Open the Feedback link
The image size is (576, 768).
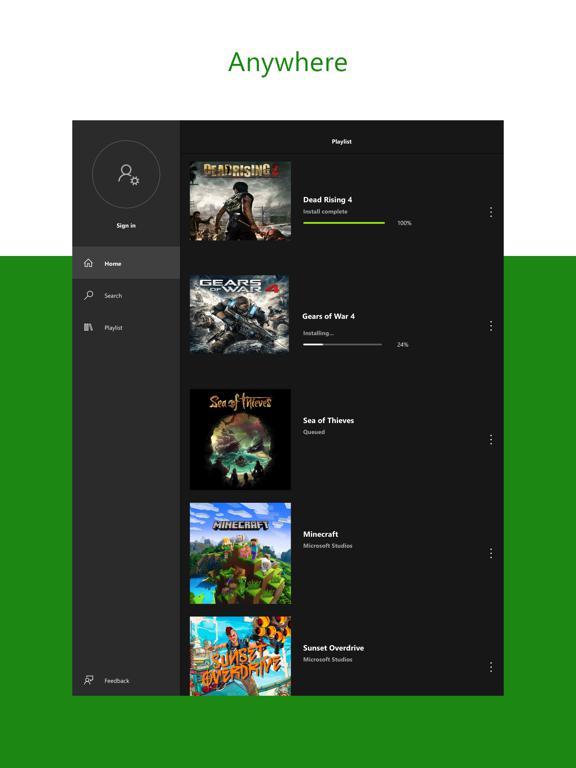117,680
